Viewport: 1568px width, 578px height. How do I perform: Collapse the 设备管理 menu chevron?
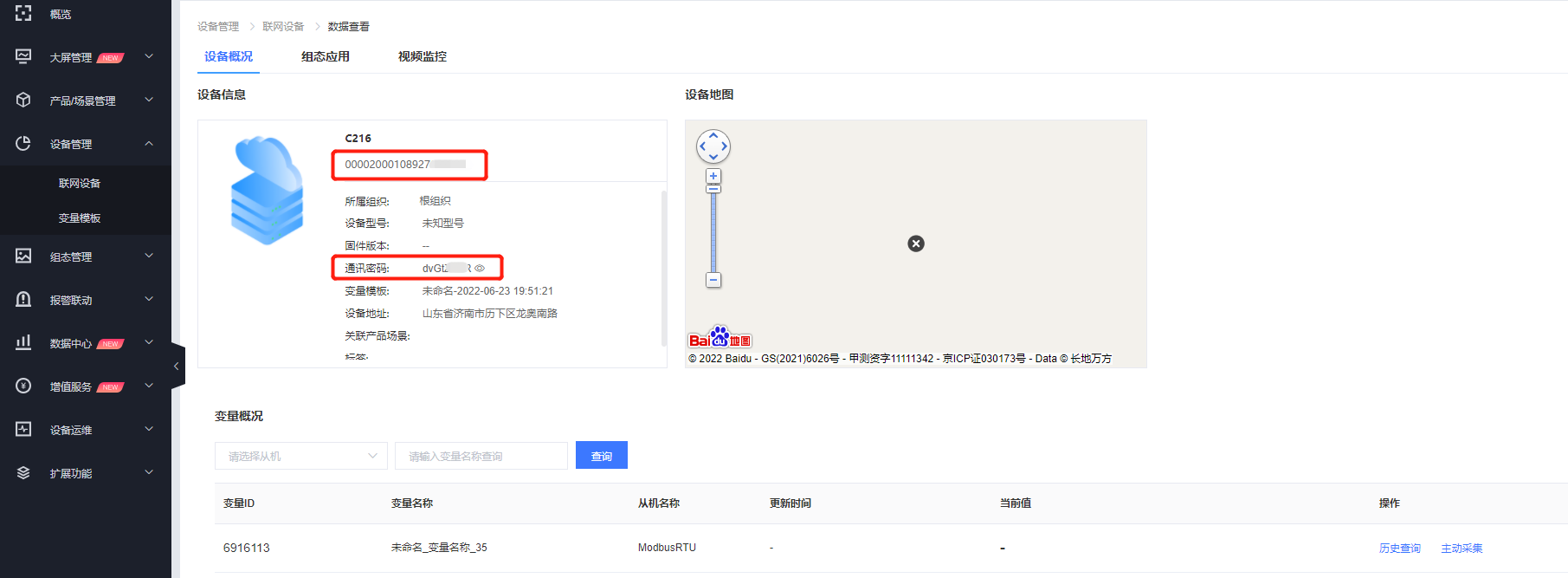[x=149, y=143]
